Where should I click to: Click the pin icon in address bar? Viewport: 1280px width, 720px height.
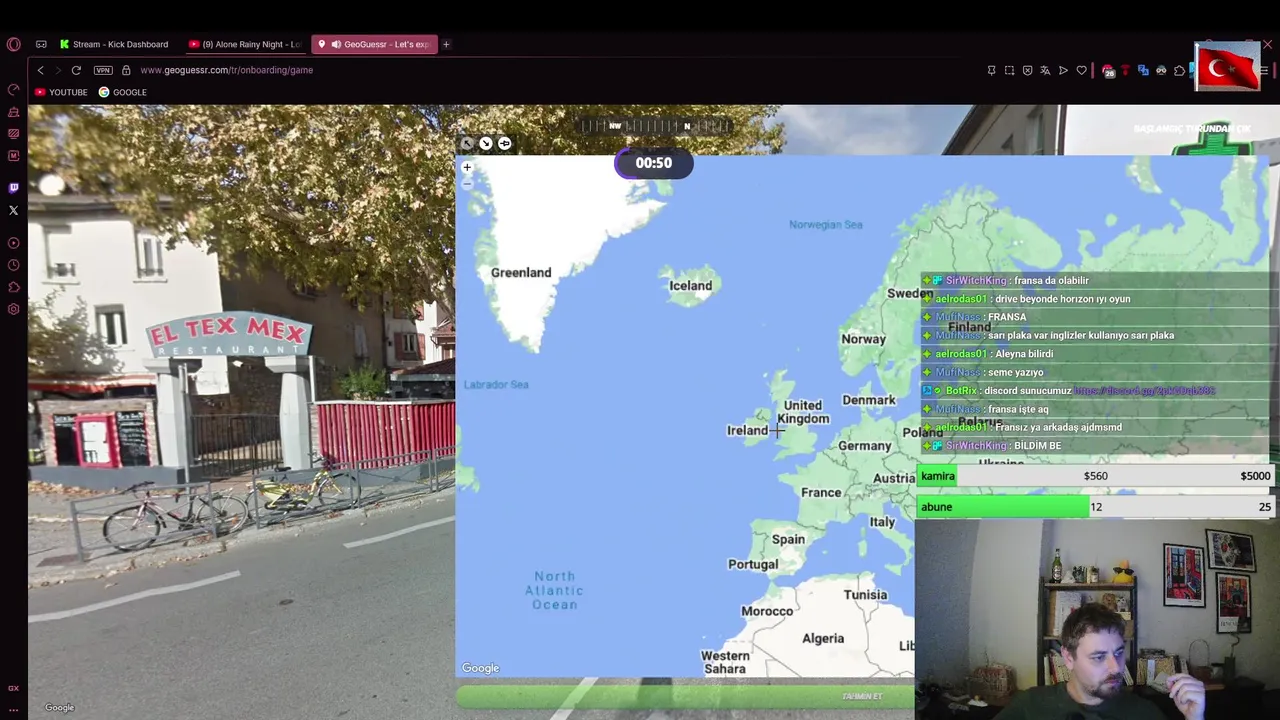991,70
